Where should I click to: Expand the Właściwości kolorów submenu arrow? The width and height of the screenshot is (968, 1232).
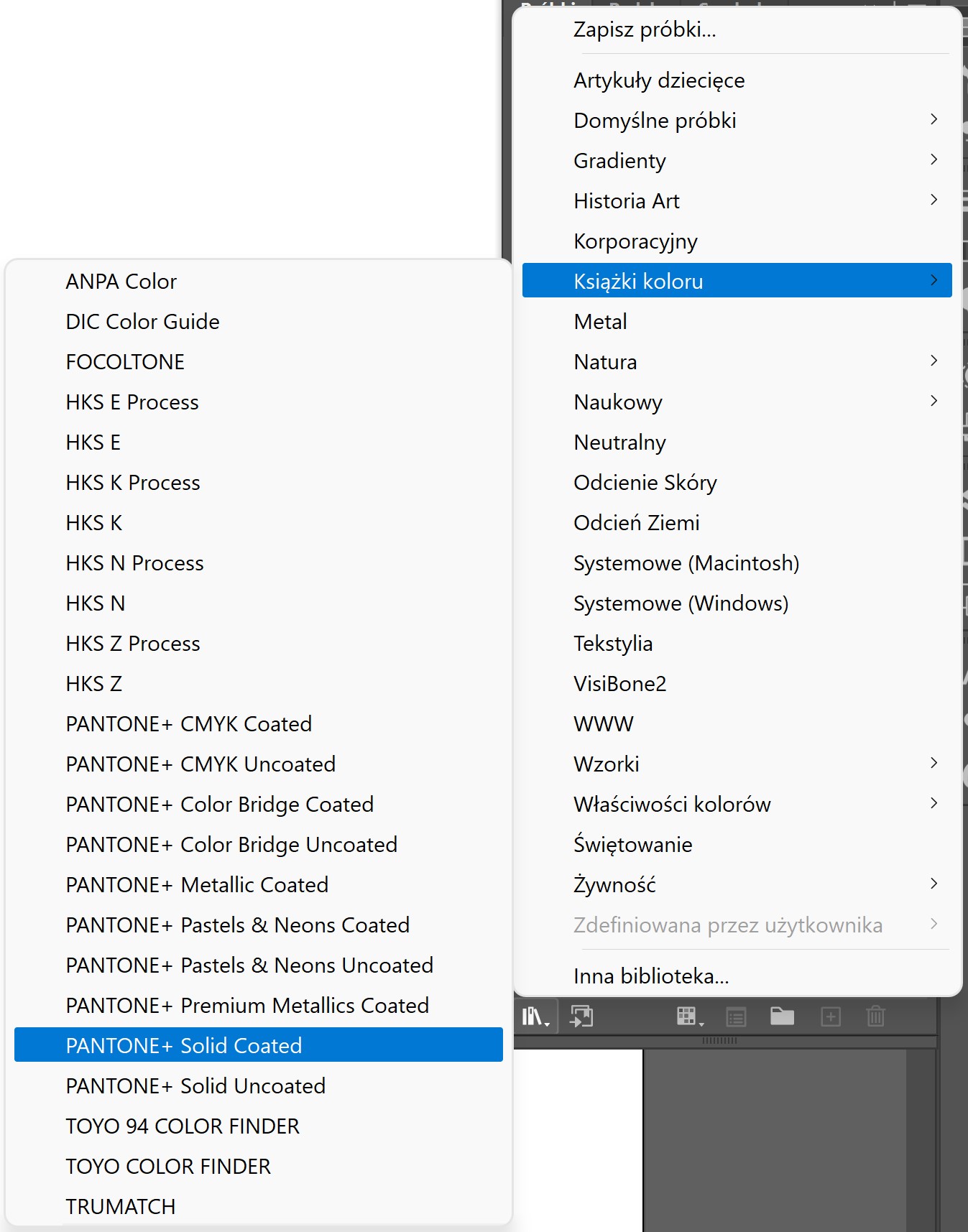point(934,803)
